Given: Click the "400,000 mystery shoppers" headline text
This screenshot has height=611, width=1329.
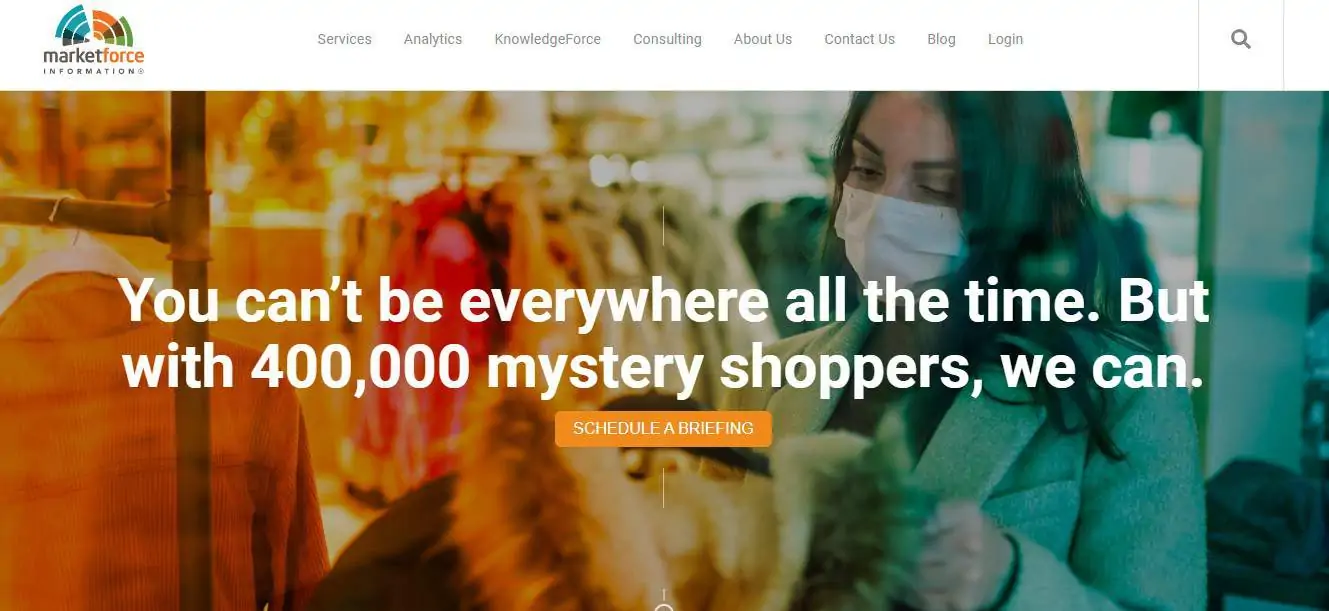Looking at the screenshot, I should (x=609, y=368).
